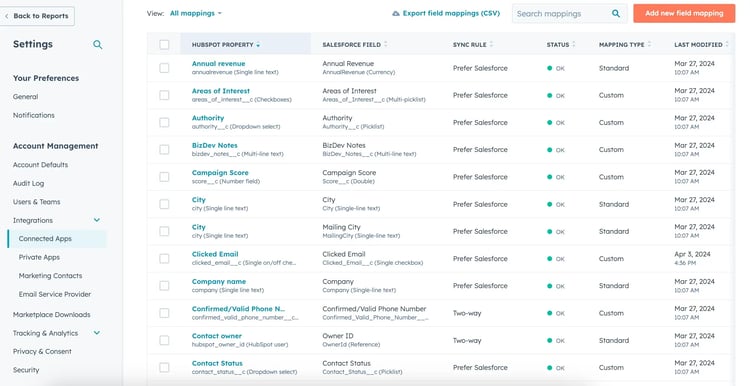The height and width of the screenshot is (386, 750).
Task: Open the Confirmed/Valid Phone N... property link
Action: tap(238, 309)
